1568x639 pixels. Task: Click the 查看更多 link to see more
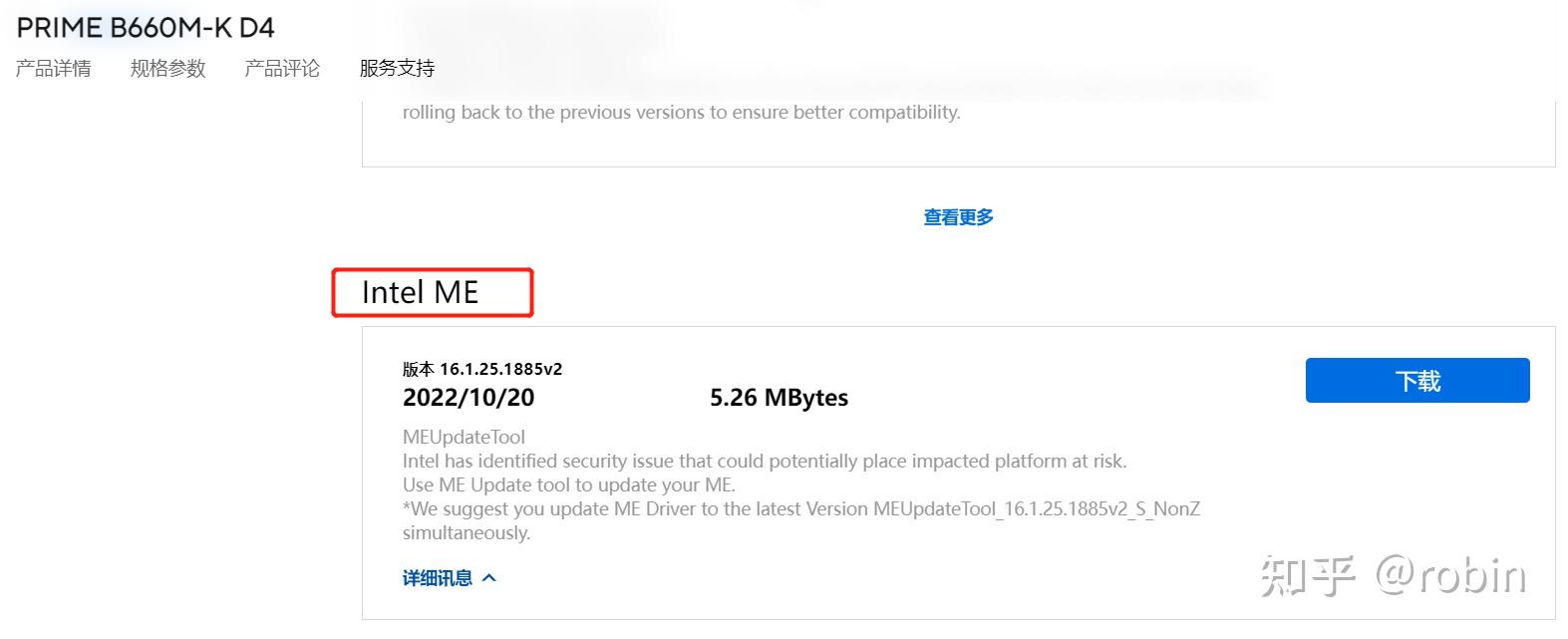[957, 216]
